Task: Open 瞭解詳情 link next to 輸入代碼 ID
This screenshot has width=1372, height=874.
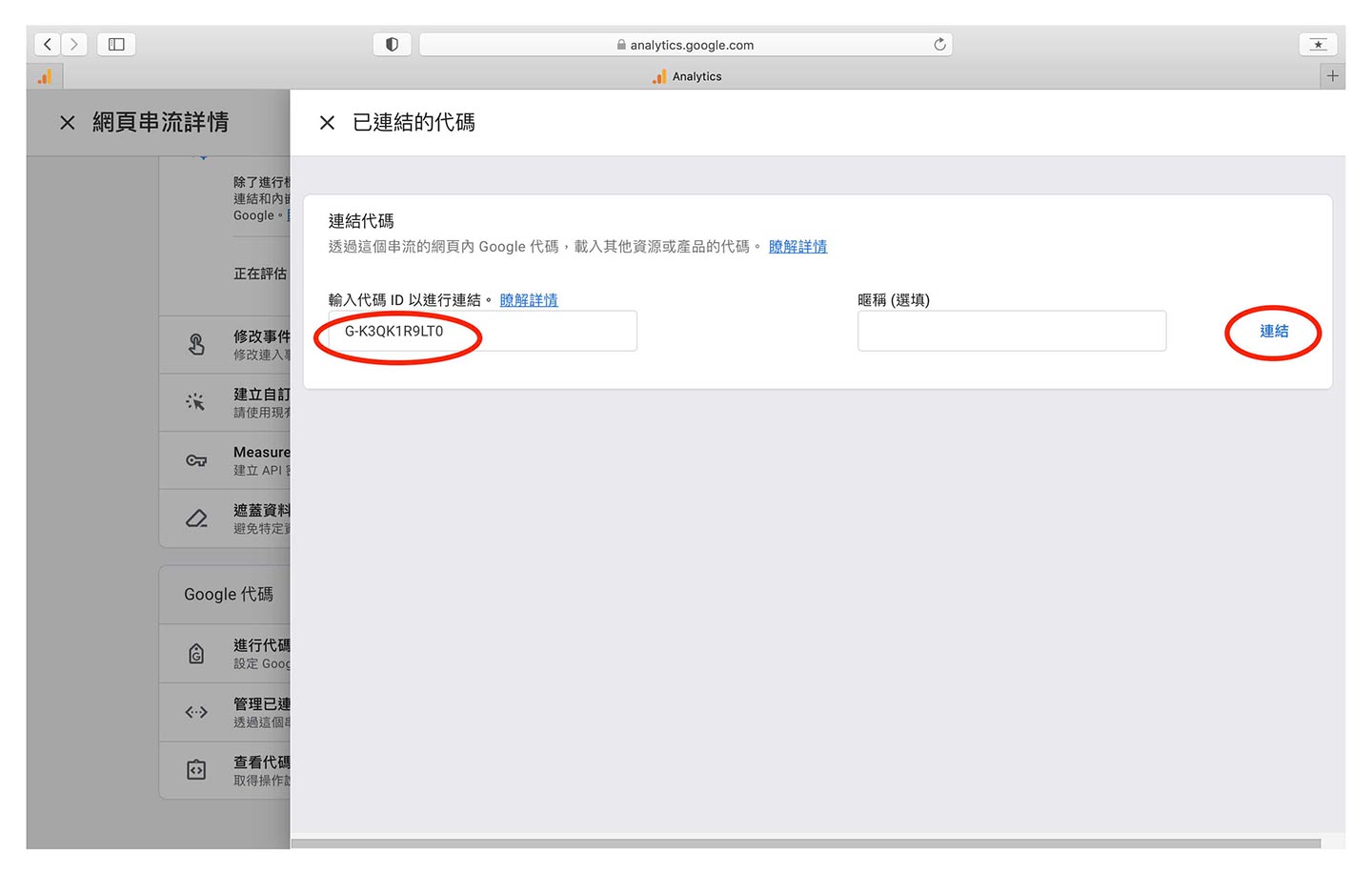Action: [529, 300]
